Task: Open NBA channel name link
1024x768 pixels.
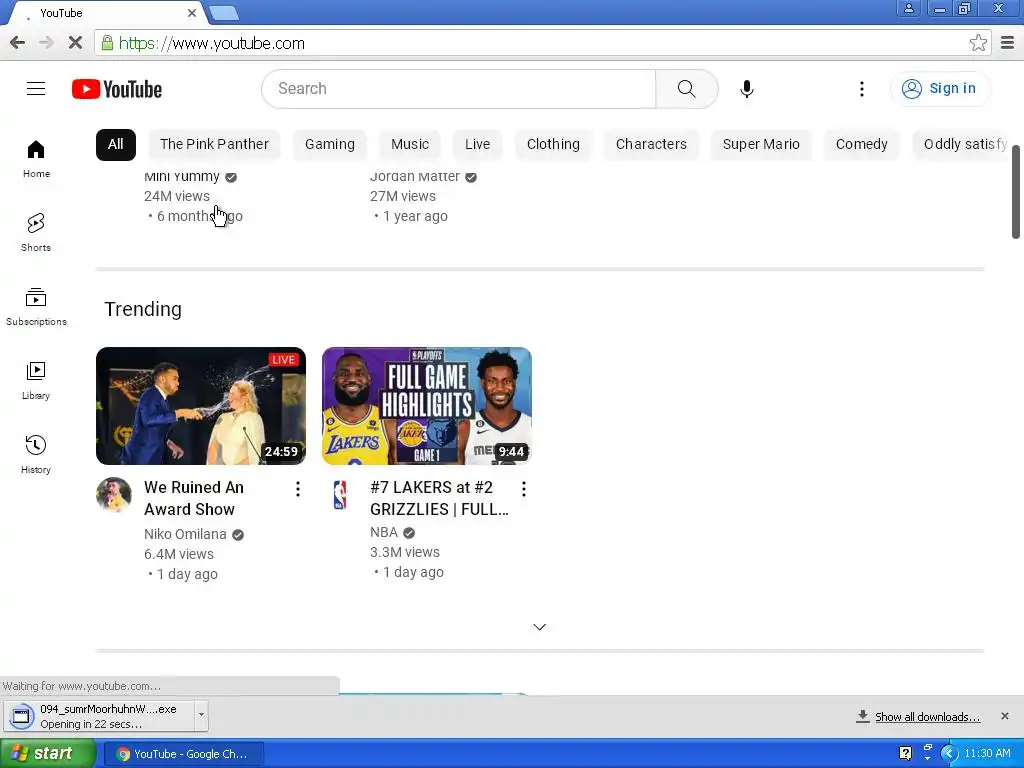Action: [x=384, y=532]
